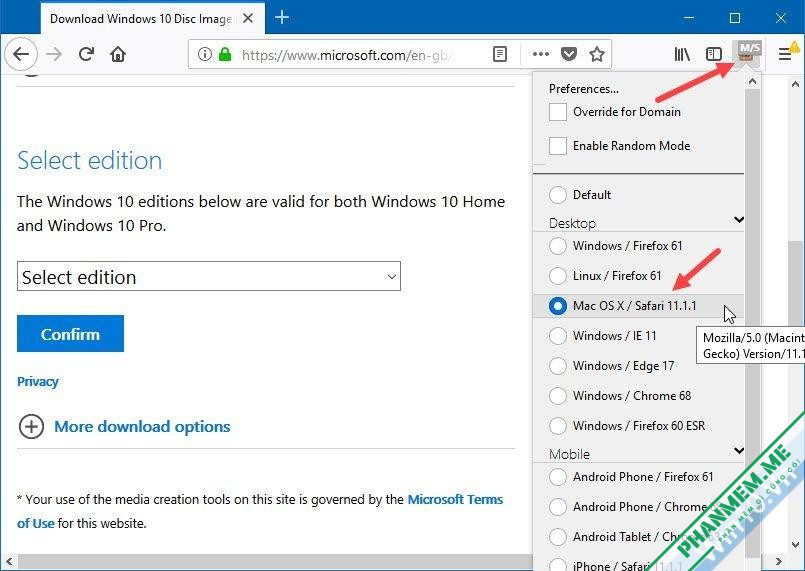The height and width of the screenshot is (571, 805).
Task: Switch to Download Windows 10 Disc Image tab
Action: tap(140, 18)
